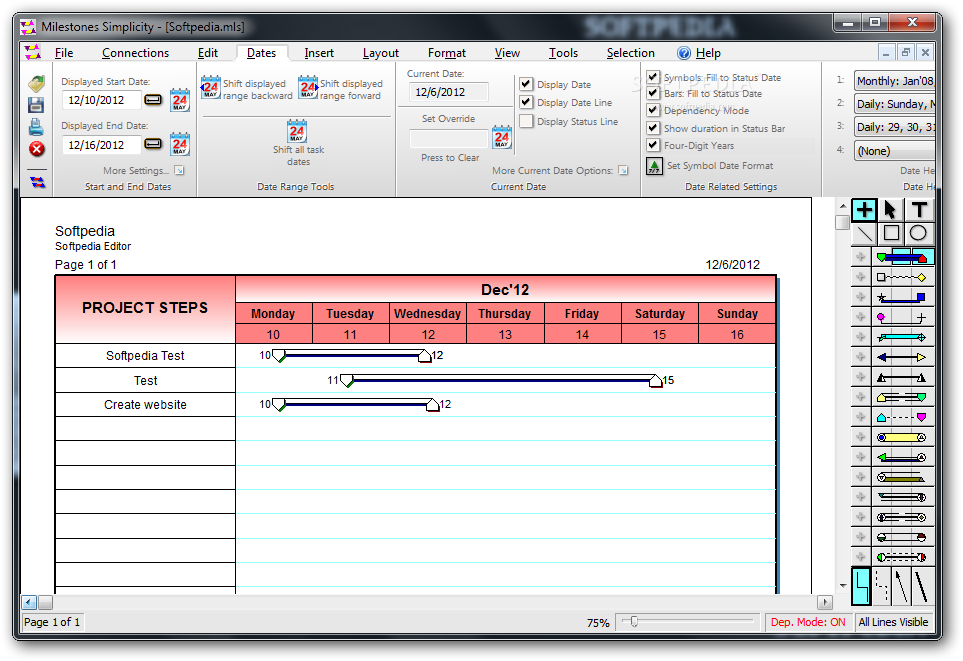The width and height of the screenshot is (963, 661).
Task: Toggle Display Date Line checkbox
Action: (526, 102)
